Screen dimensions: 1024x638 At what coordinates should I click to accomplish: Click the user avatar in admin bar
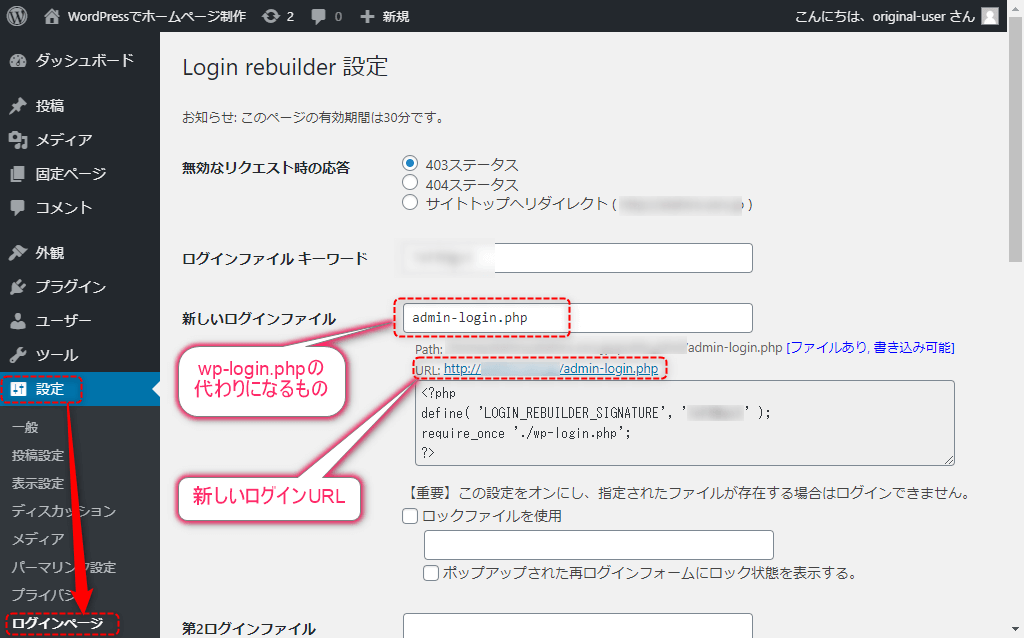(x=990, y=16)
